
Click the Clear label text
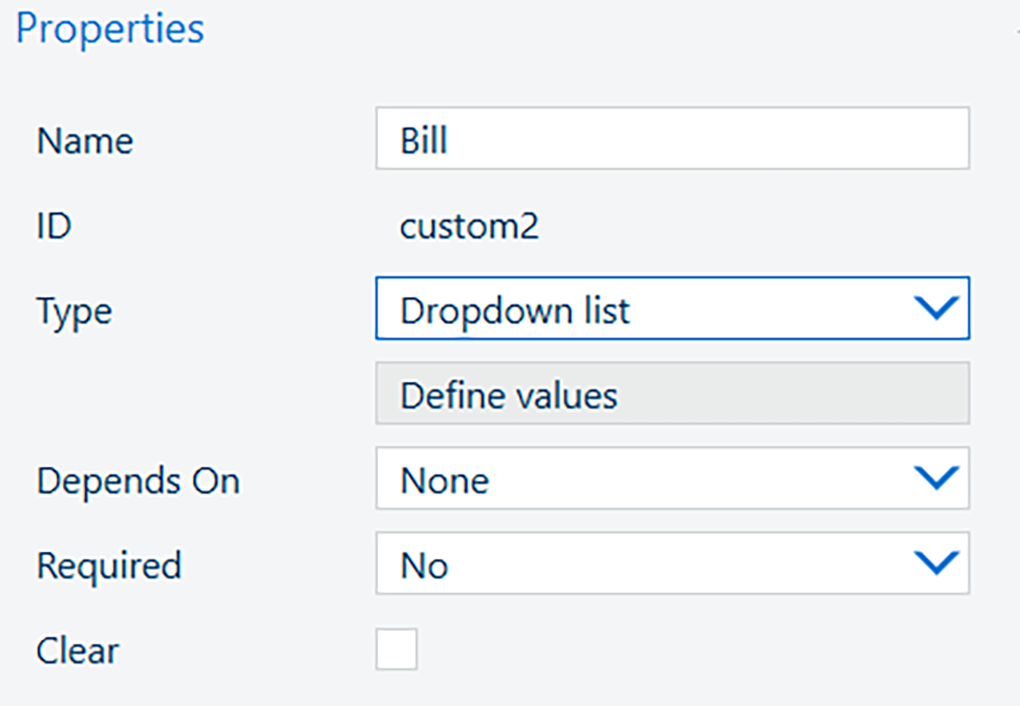tap(78, 651)
